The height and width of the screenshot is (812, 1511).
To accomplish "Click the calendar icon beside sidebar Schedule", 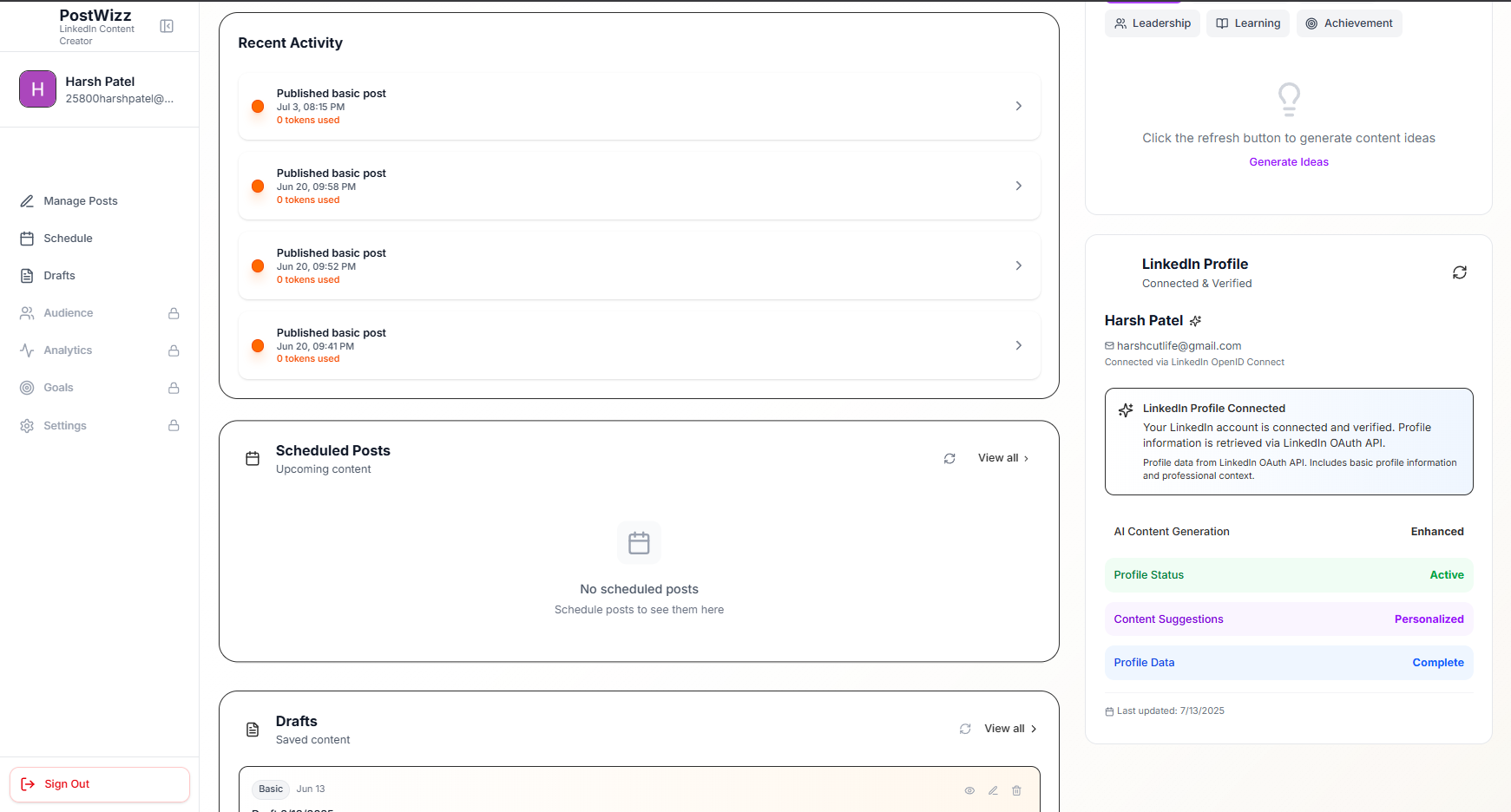I will (27, 239).
